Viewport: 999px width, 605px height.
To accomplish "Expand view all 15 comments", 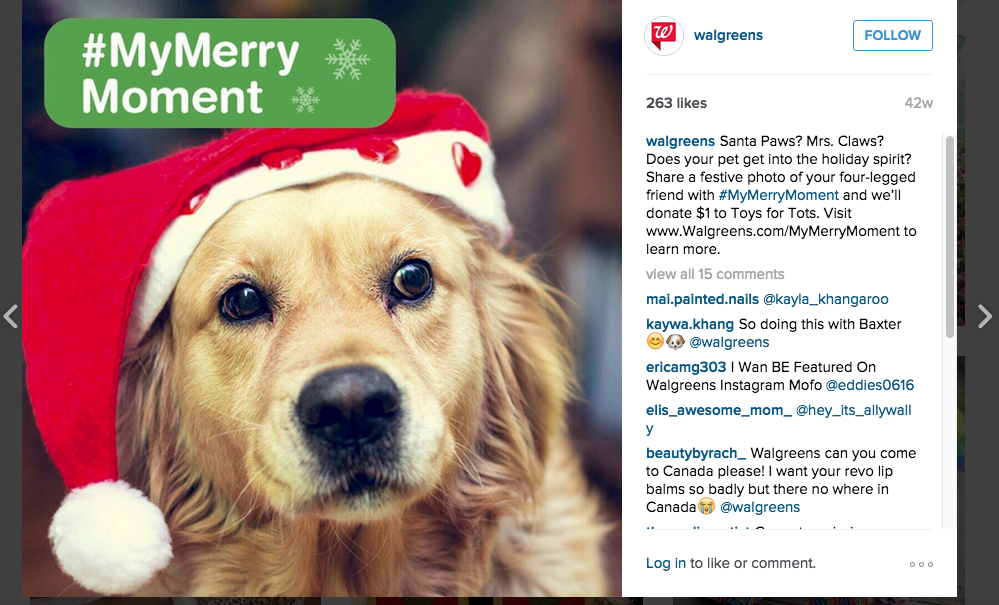I will (x=715, y=274).
